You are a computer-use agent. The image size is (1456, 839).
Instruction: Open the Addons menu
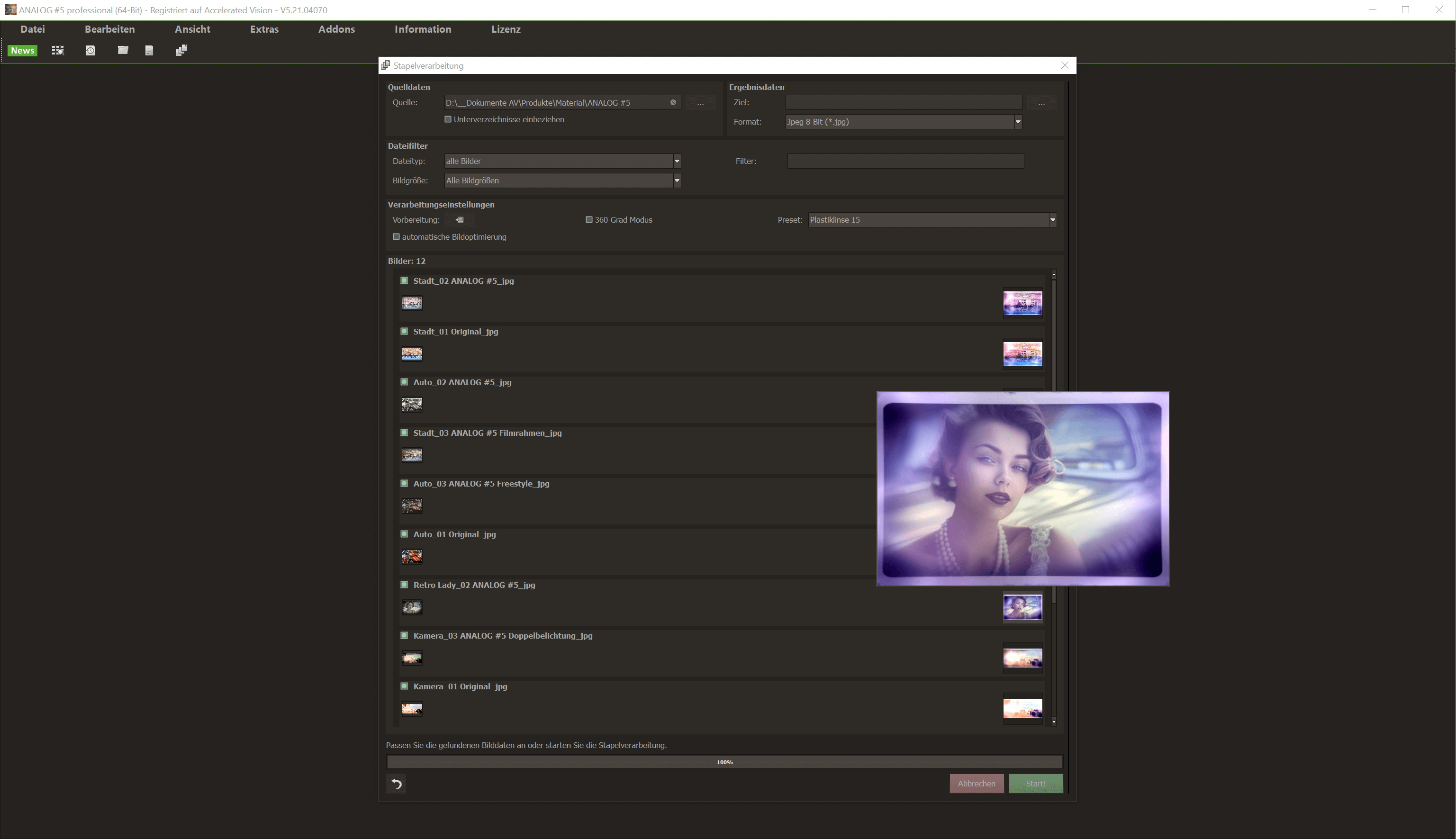pyautogui.click(x=336, y=29)
